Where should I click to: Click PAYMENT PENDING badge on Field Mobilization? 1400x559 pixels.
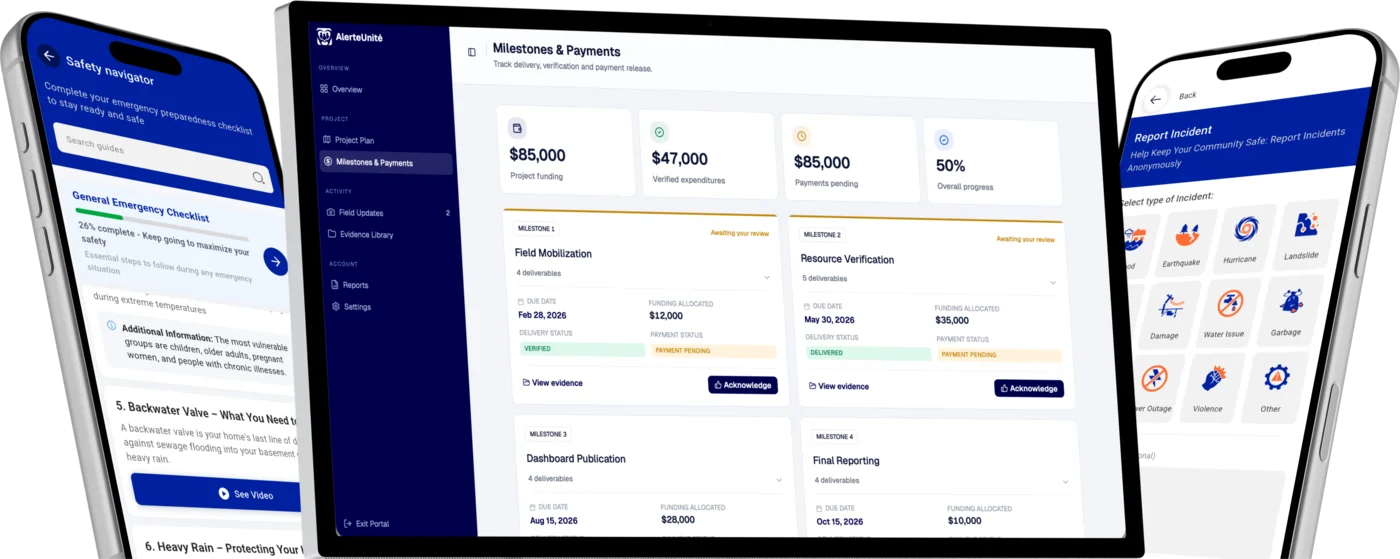pos(713,351)
